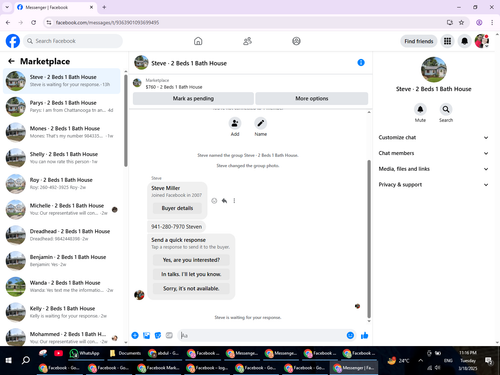This screenshot has width=500, height=375.
Task: Go to the Home feed icon
Action: pos(198,41)
